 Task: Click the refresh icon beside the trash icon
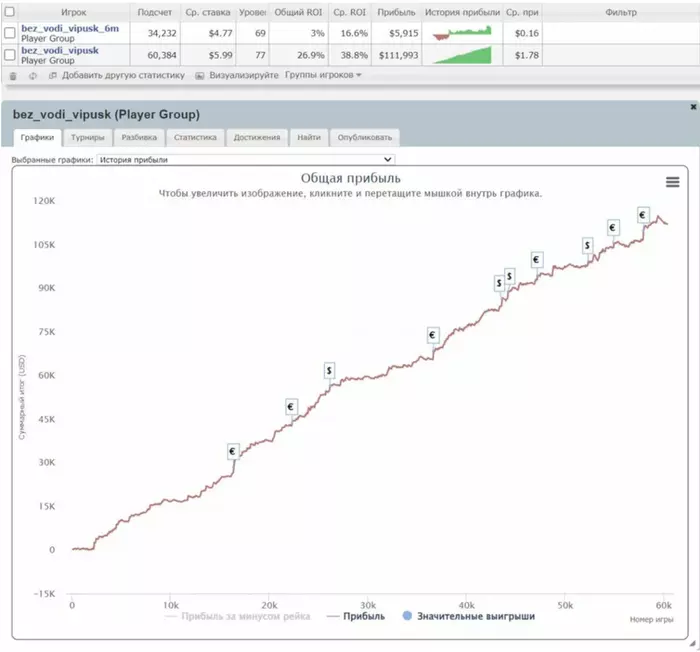pos(33,76)
